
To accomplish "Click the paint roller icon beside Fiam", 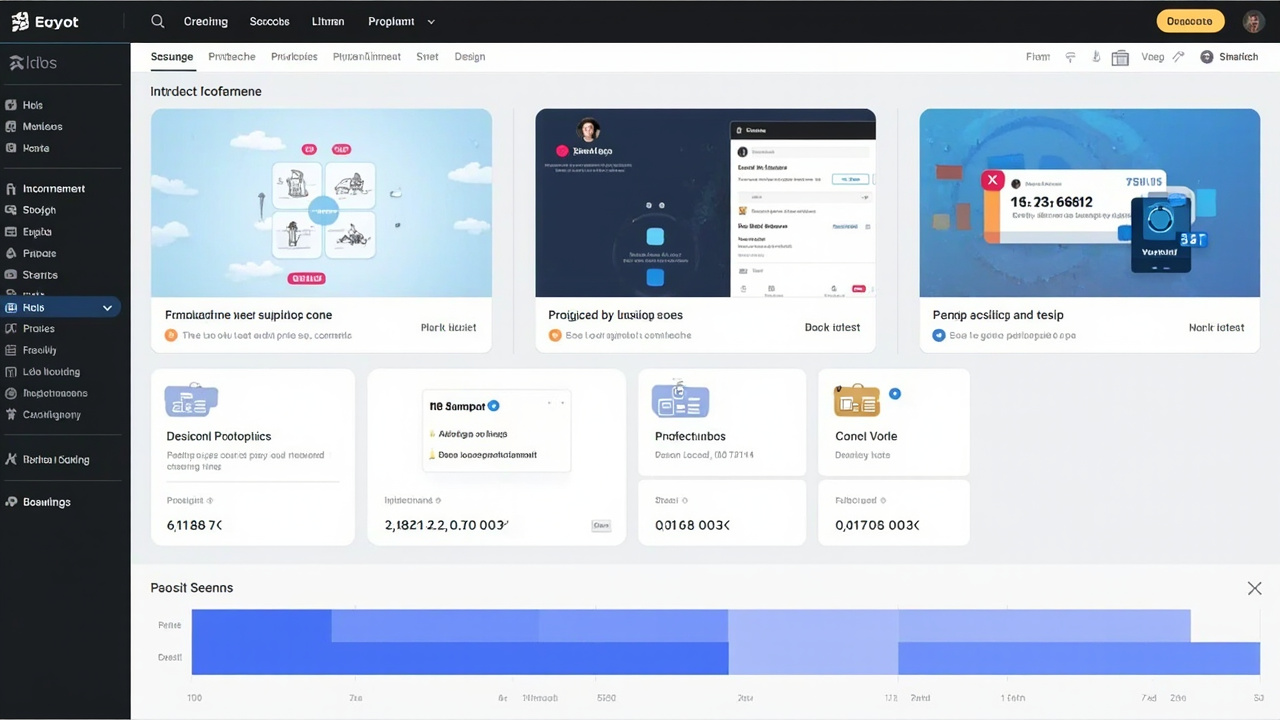I will pos(1070,57).
